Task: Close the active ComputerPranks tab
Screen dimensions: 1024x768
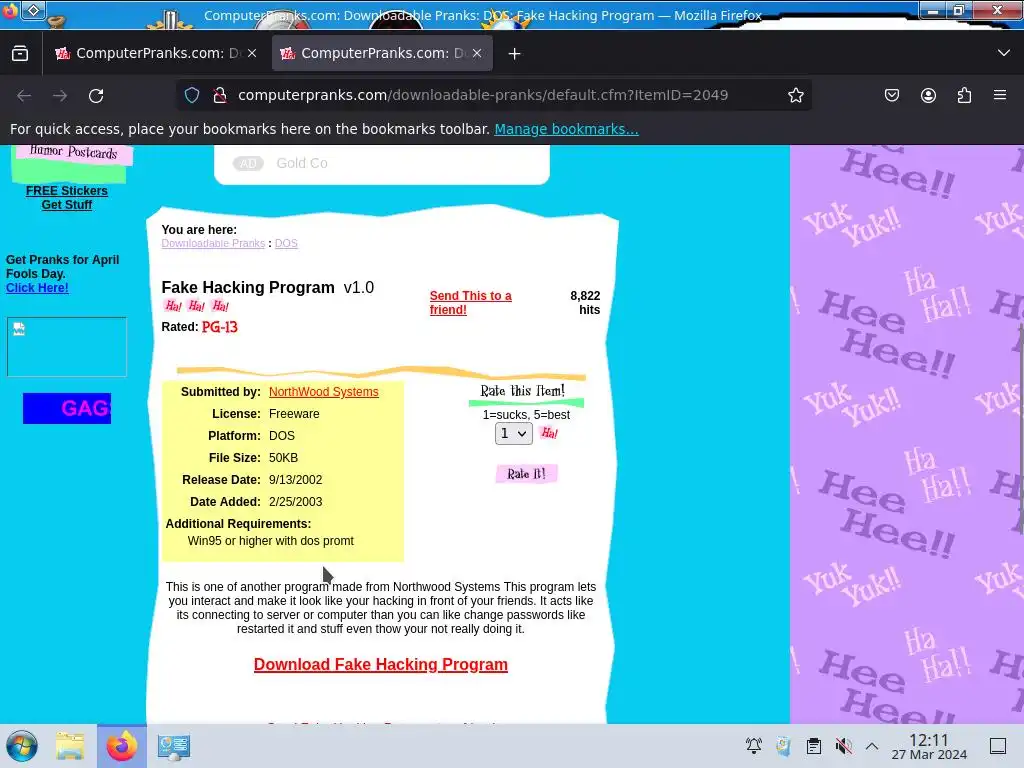Action: 477,54
